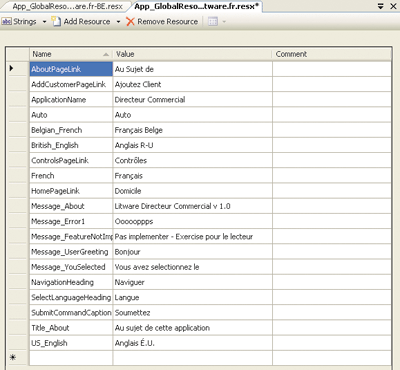The height and width of the screenshot is (370, 400).
Task: Click the grid view icon in toolbar
Action: pos(213,22)
